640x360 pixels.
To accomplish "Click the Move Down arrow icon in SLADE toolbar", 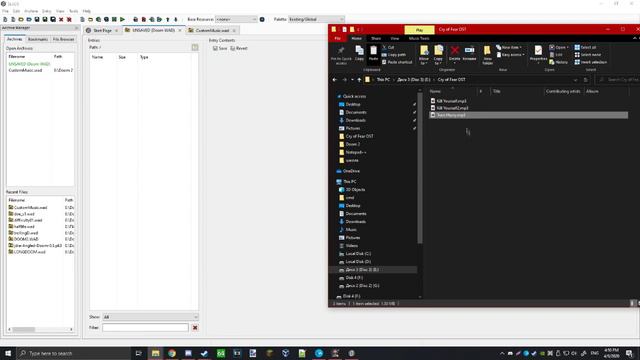I will 176,19.
